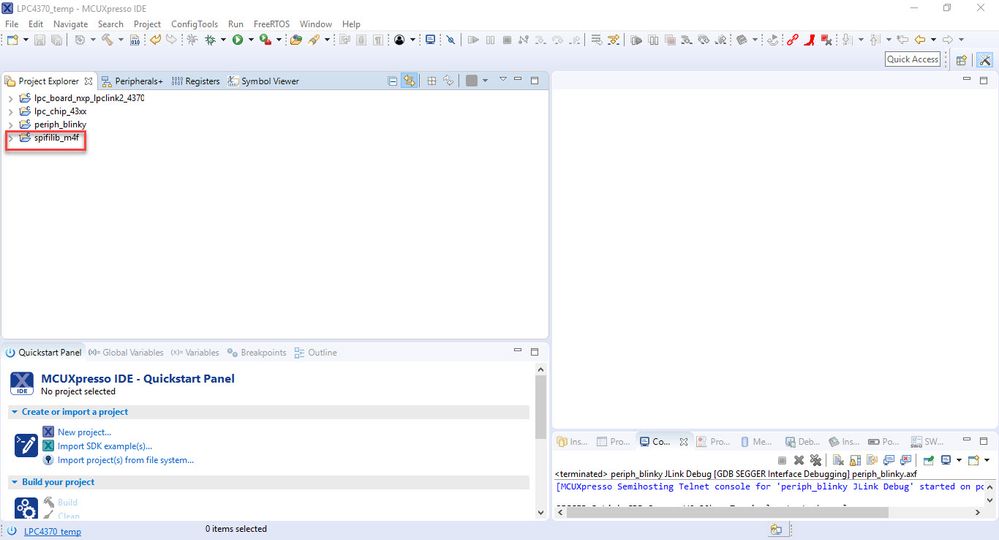Click the red chain link toolbar icon
Screen dimensions: 999x540
pos(792,39)
